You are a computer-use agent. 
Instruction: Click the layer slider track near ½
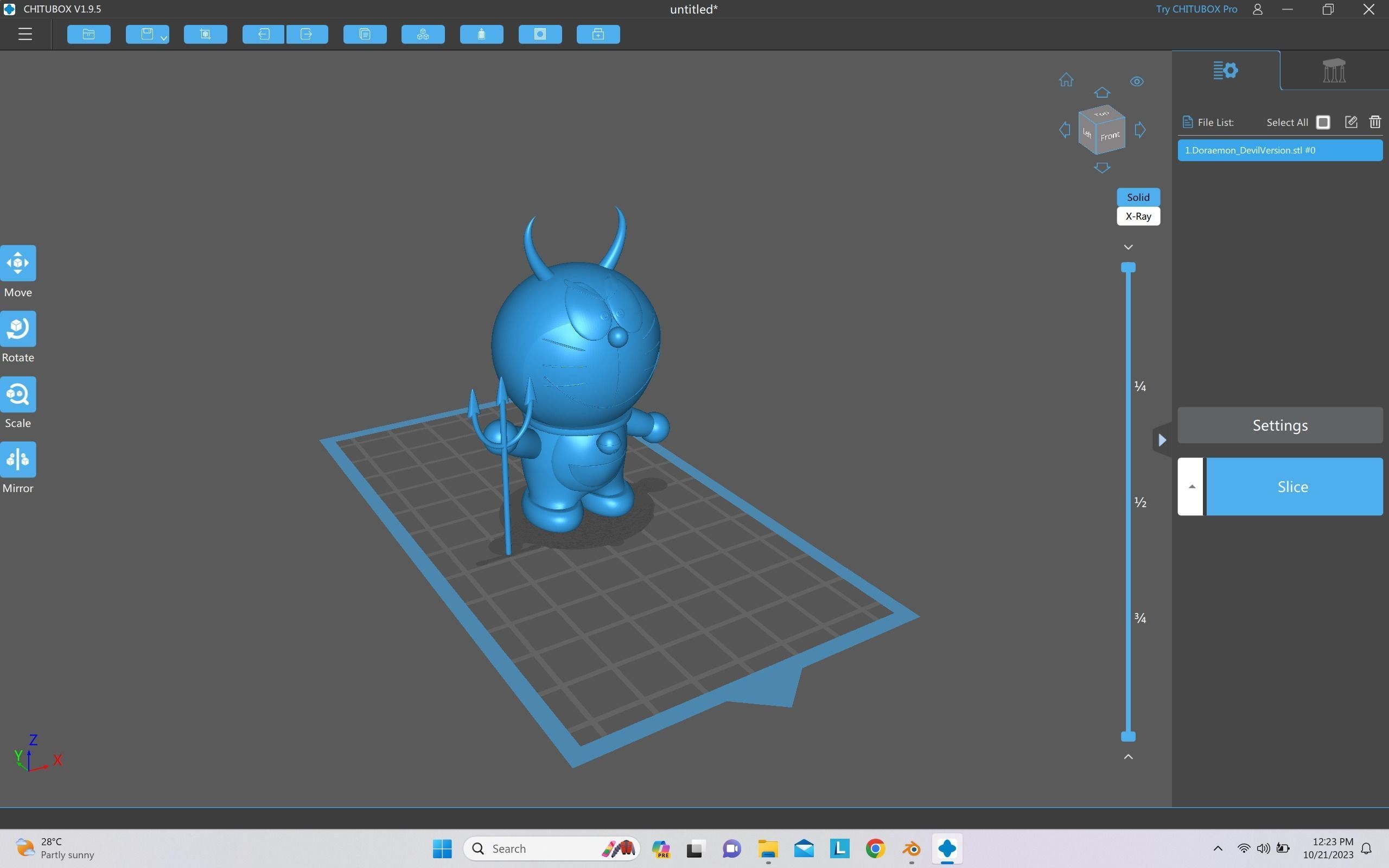pos(1128,502)
